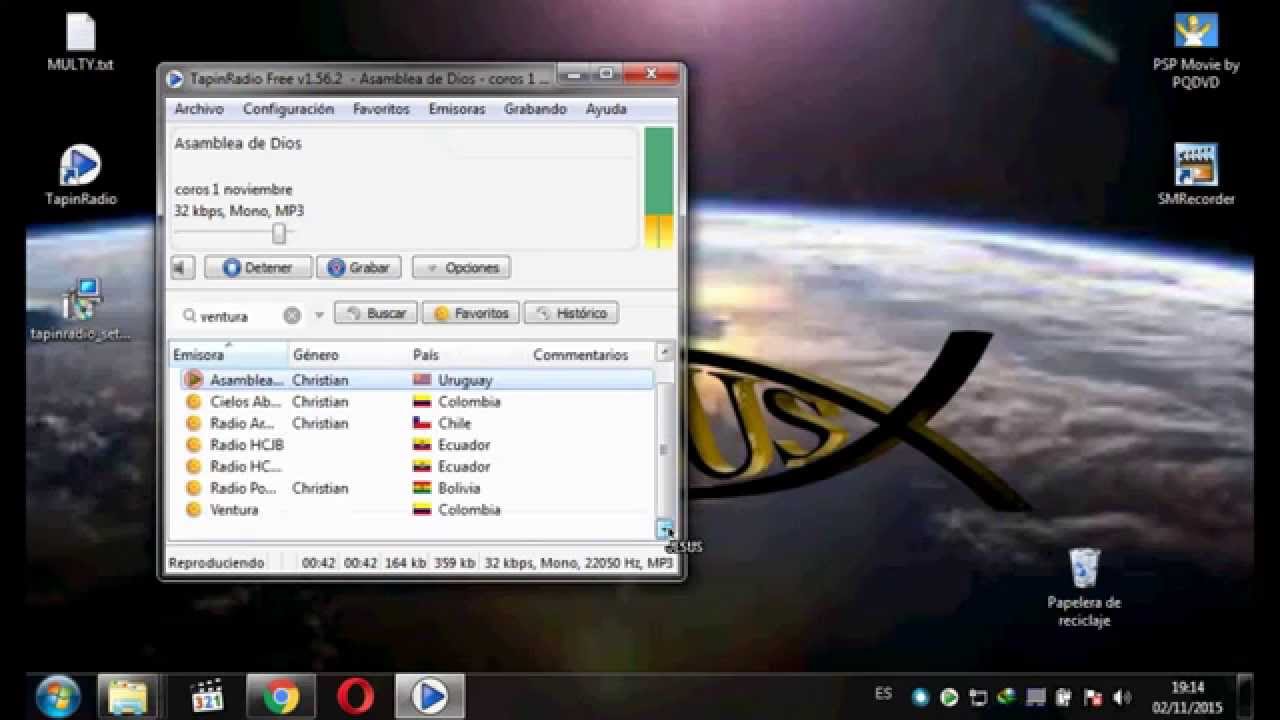Click the station list scroll up arrow

point(665,352)
